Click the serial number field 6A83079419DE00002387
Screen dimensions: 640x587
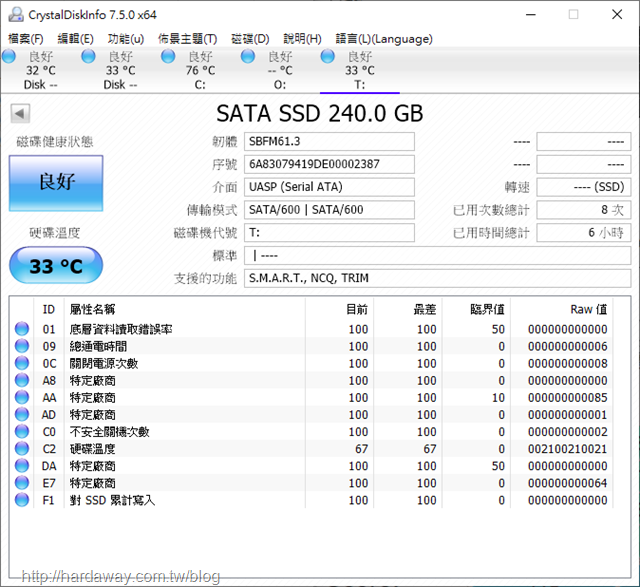click(329, 164)
